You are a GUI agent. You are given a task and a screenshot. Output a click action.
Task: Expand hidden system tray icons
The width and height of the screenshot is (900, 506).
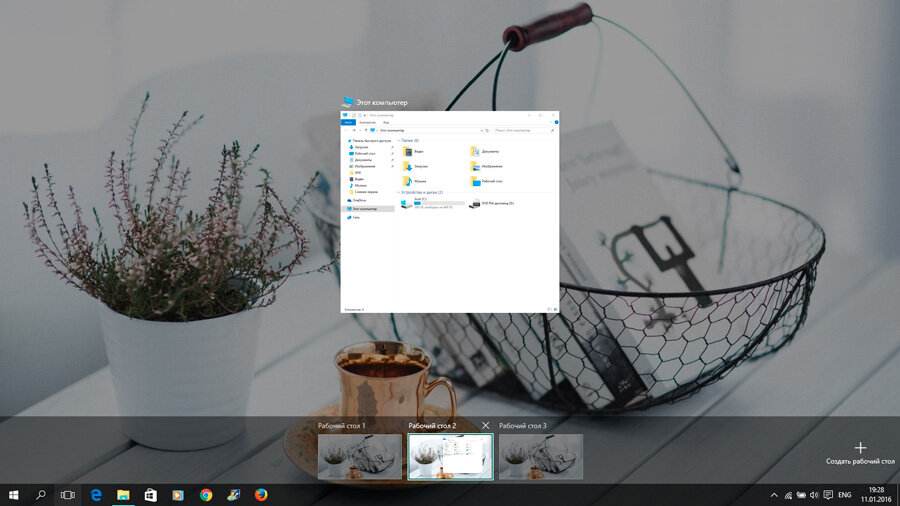point(774,495)
